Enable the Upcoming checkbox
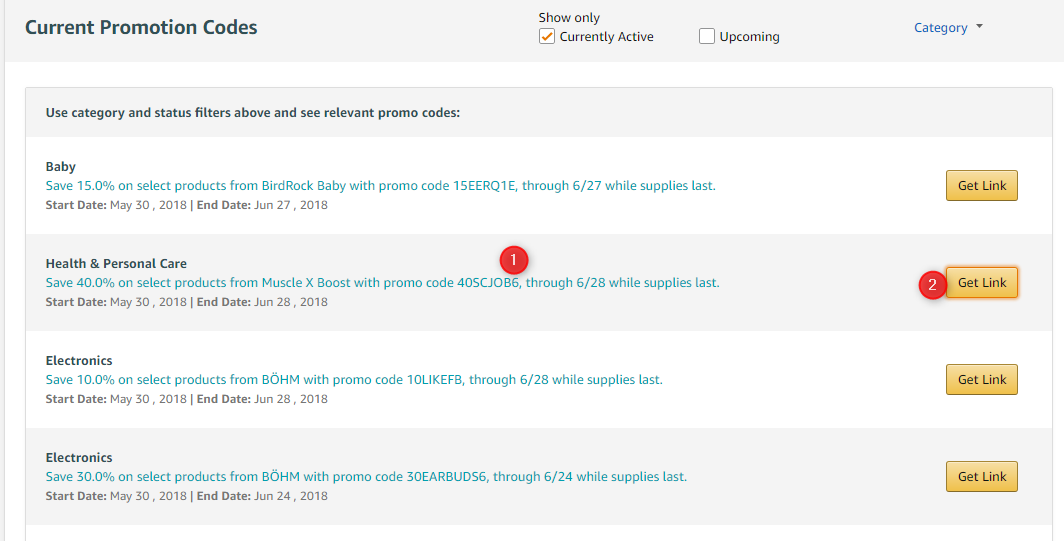Screen dimensions: 1064x541 coord(707,37)
